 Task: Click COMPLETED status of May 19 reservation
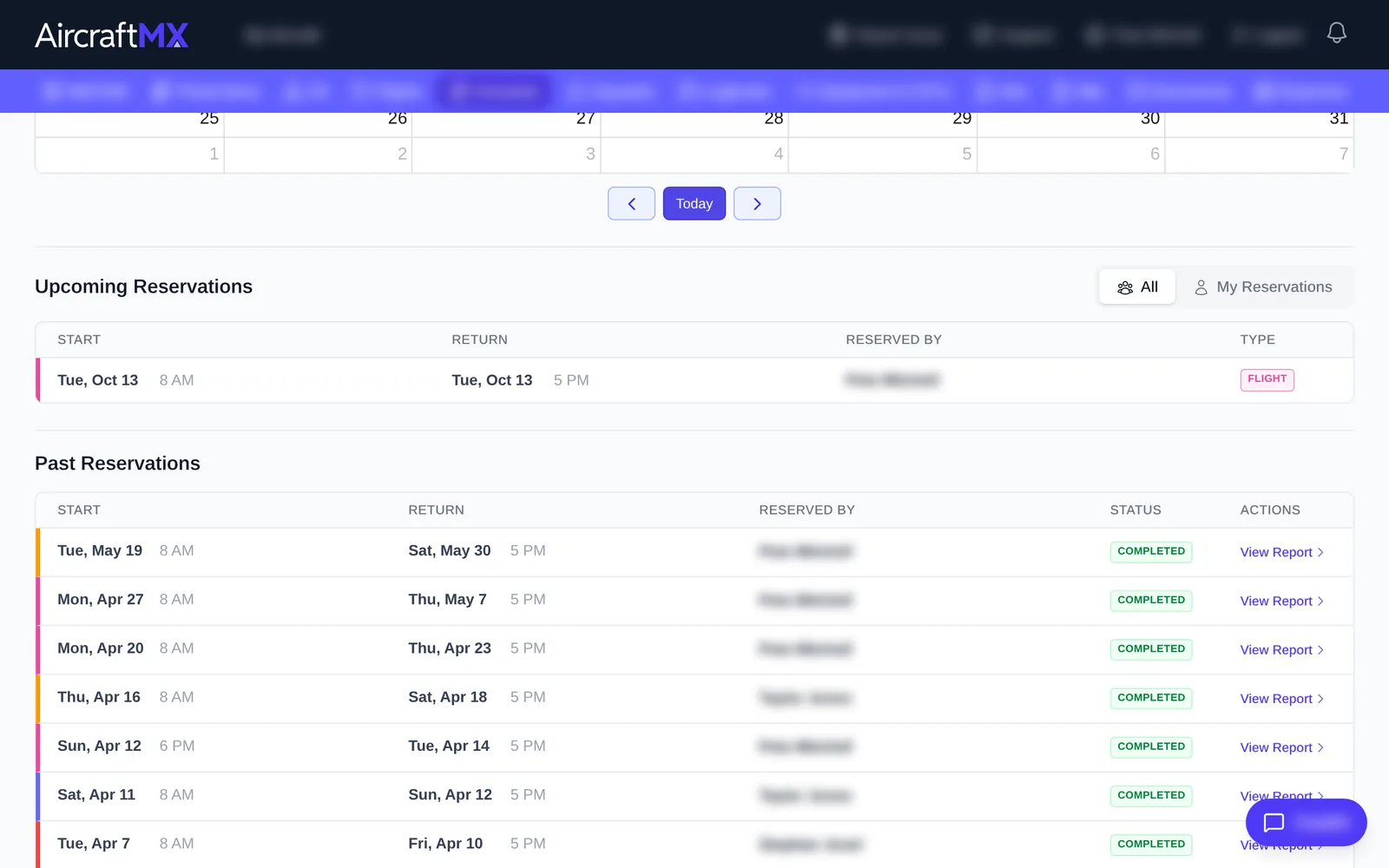tap(1151, 551)
